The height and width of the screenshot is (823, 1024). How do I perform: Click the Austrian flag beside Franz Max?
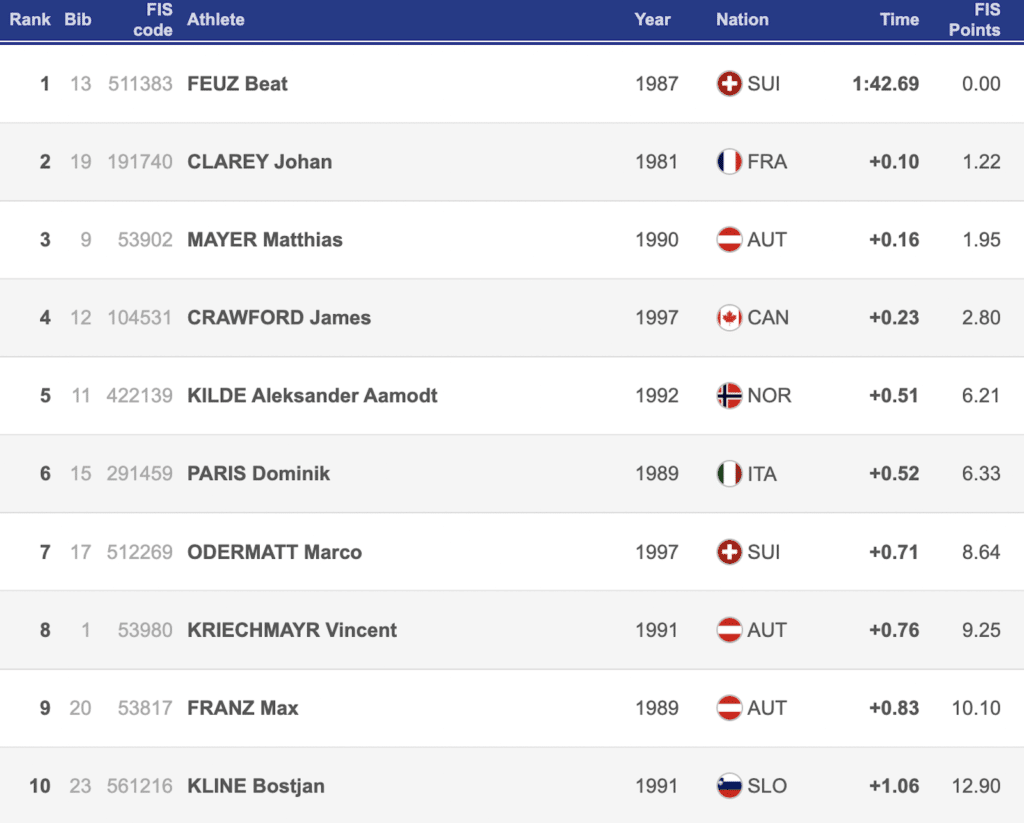(x=729, y=708)
